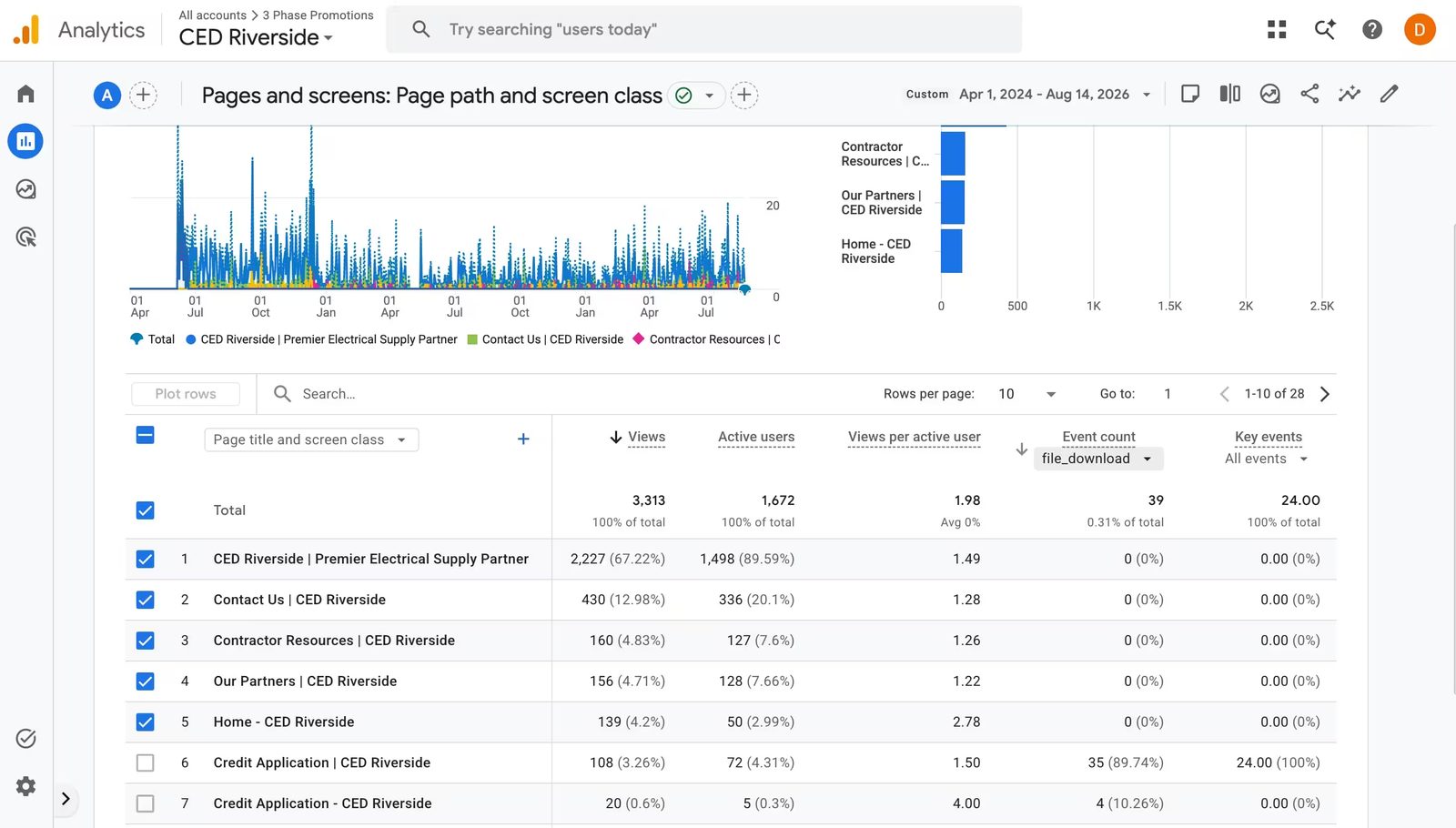Open Analytics insights sparkle search icon

click(1325, 30)
